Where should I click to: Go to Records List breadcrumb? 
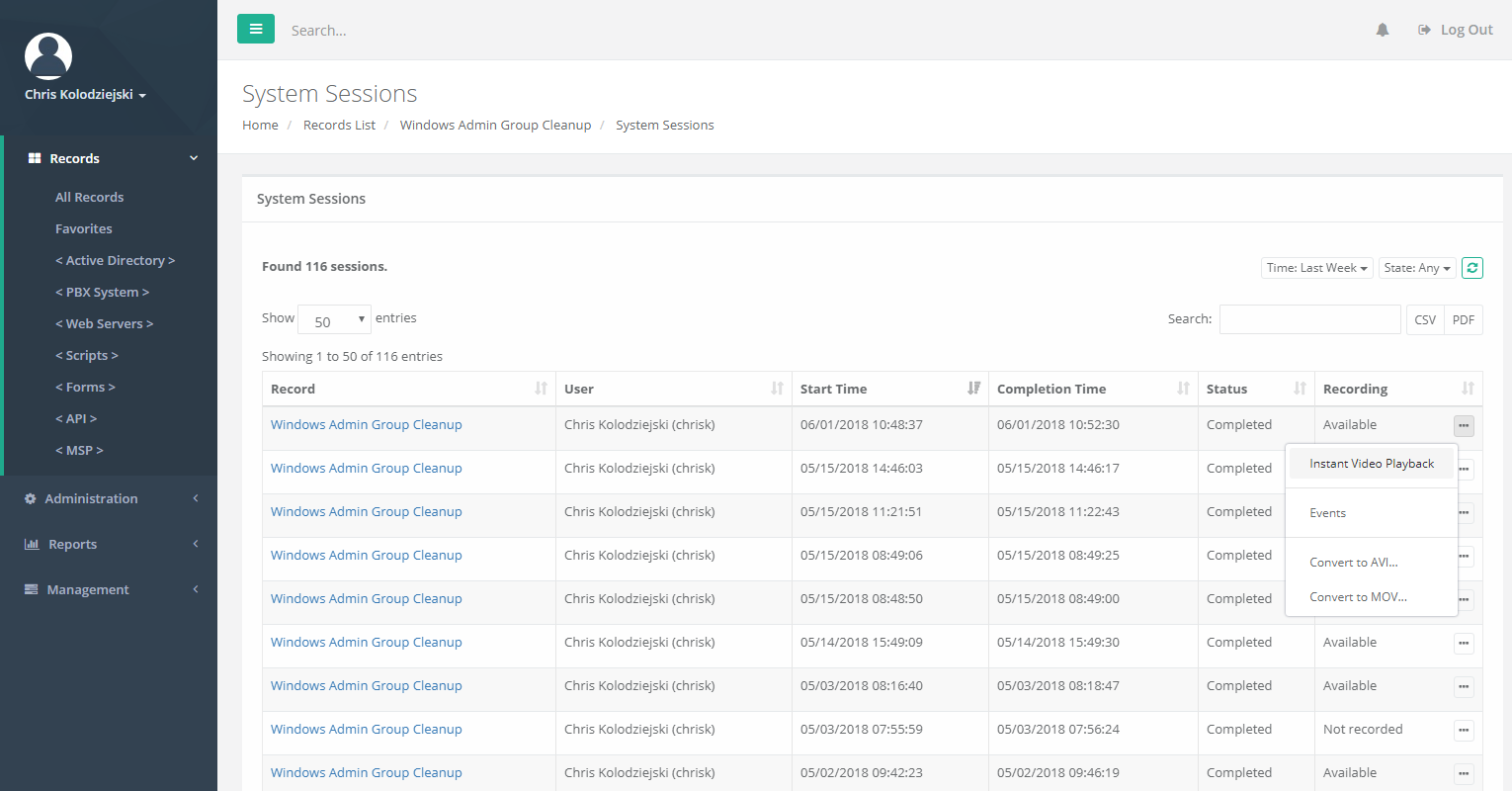pyautogui.click(x=339, y=126)
